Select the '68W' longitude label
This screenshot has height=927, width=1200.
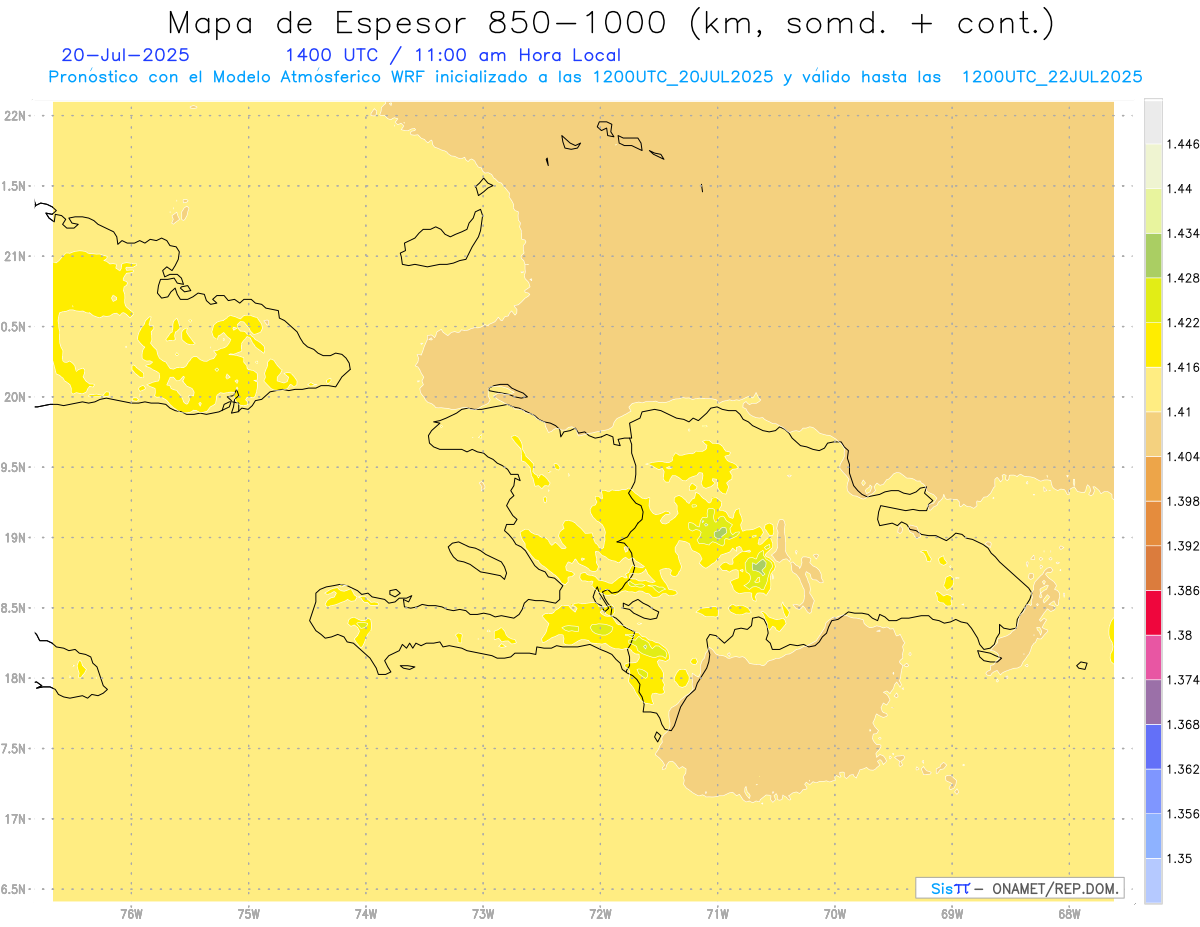[1069, 913]
